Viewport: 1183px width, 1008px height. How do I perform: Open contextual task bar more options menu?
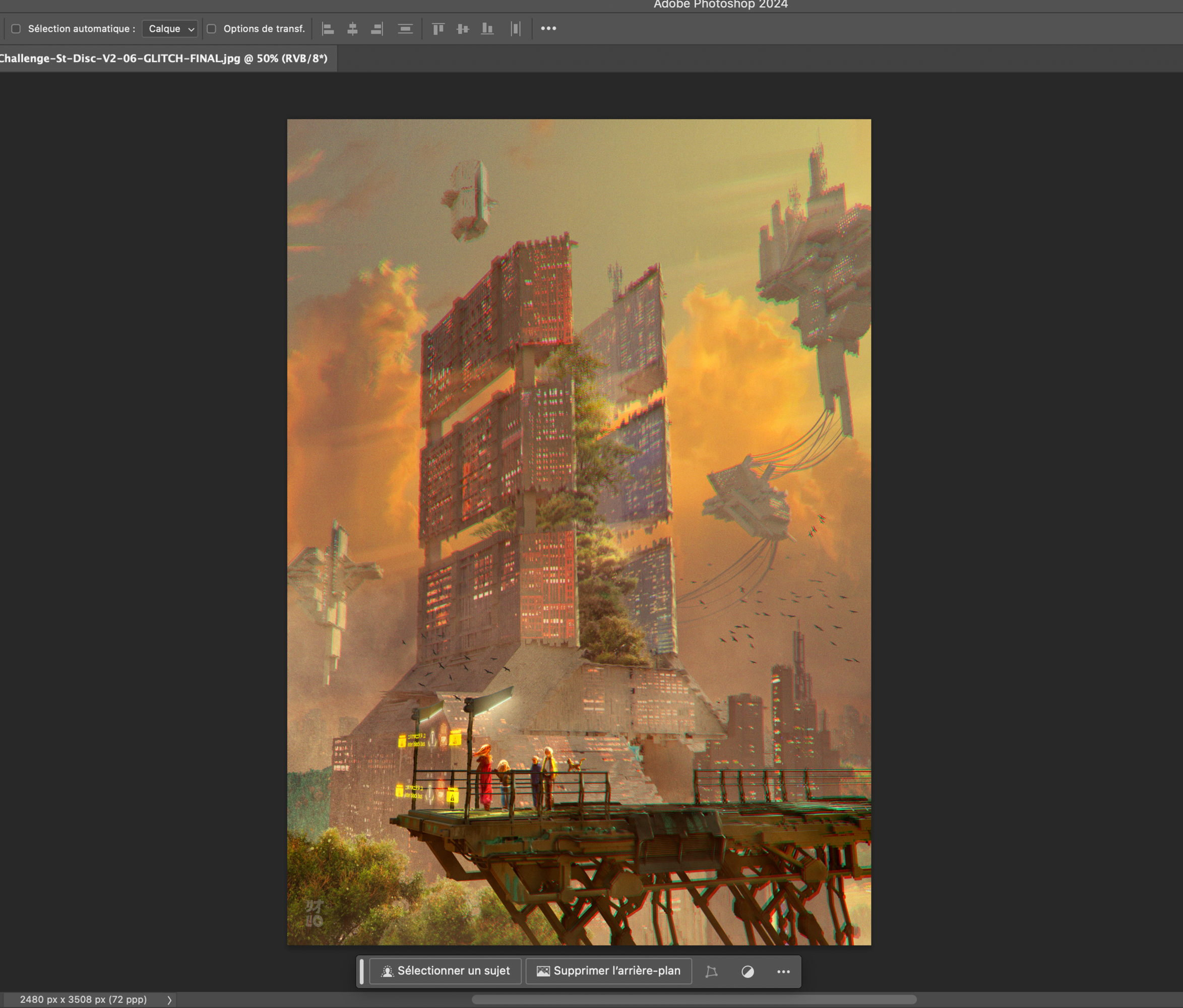[783, 972]
